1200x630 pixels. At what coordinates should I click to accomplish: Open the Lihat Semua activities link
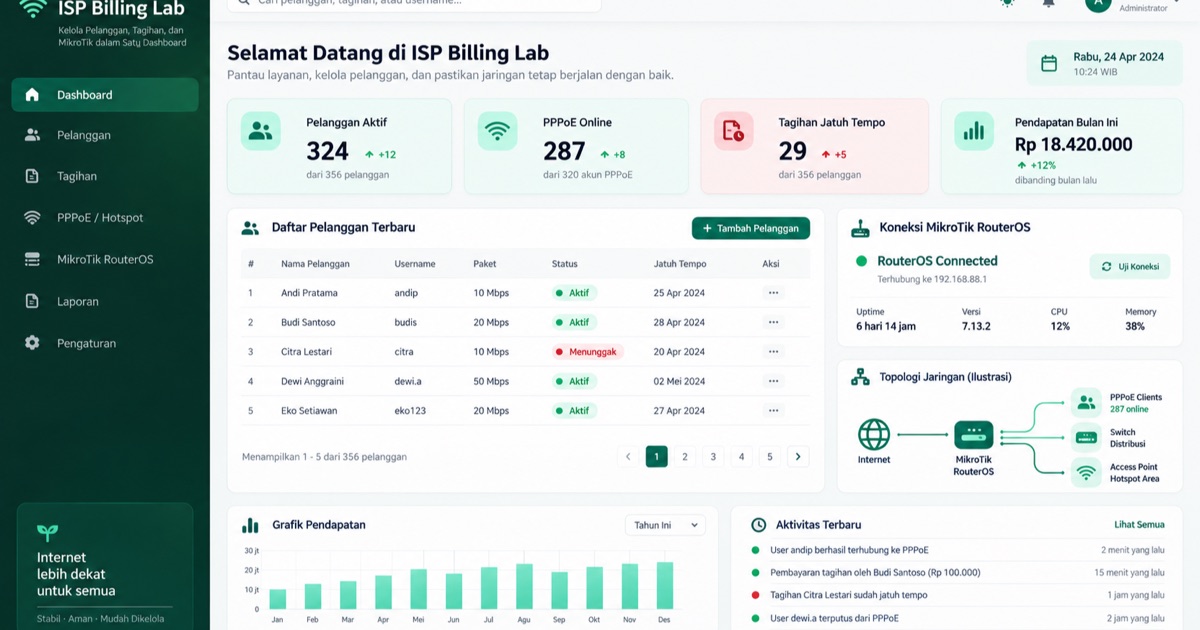pos(1139,525)
